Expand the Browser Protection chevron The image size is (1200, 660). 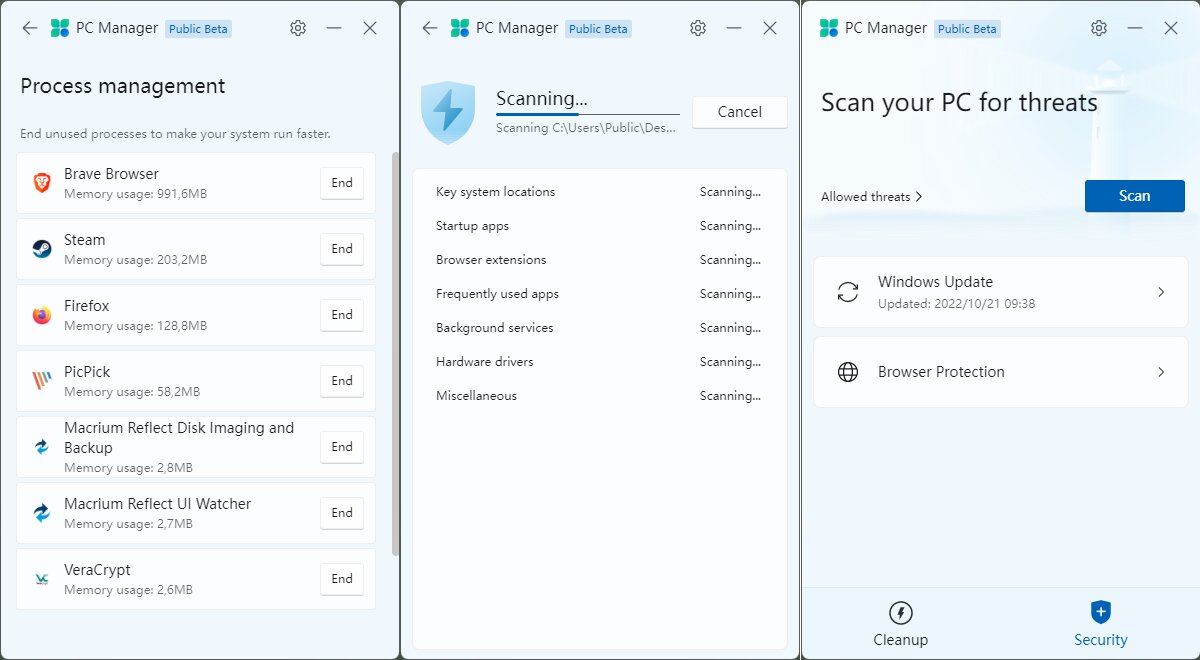pos(1161,372)
